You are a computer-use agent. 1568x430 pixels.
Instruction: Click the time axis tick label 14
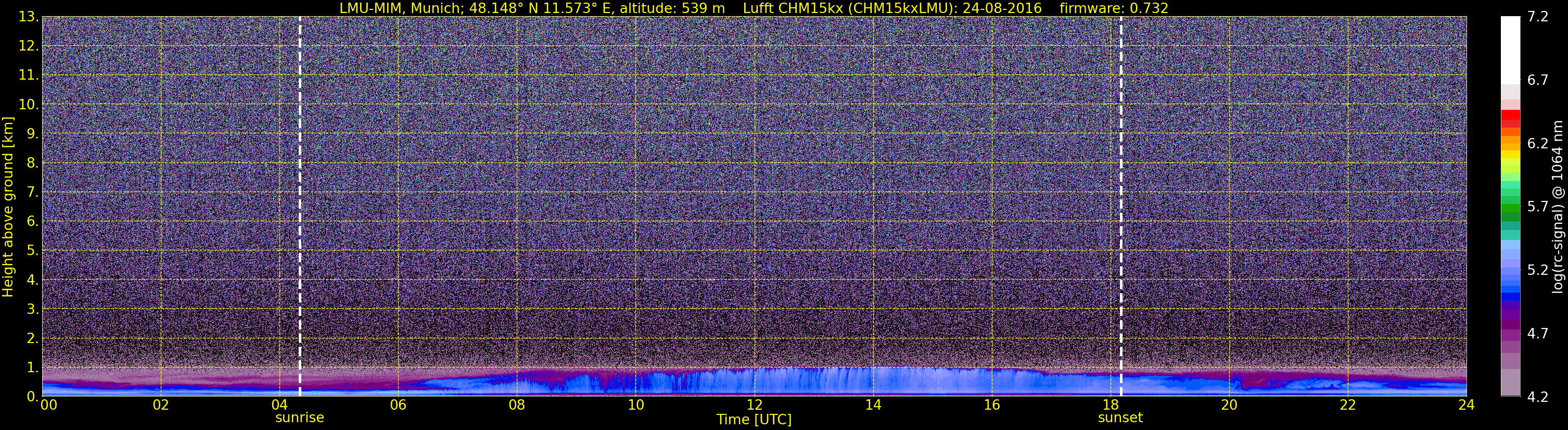click(873, 405)
